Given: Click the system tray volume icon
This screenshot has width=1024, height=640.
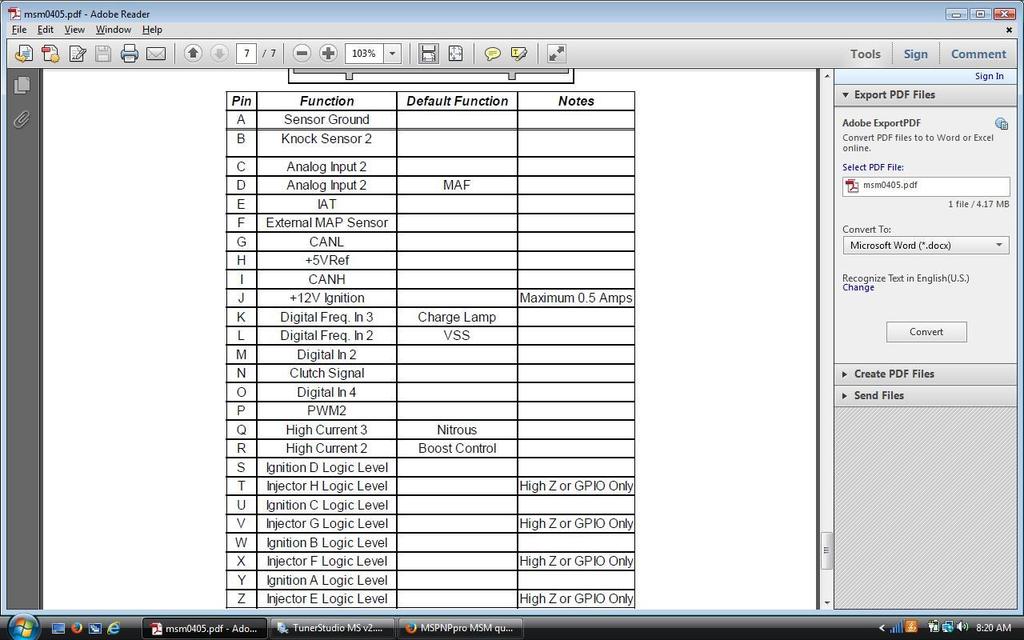Looking at the screenshot, I should click(x=961, y=628).
